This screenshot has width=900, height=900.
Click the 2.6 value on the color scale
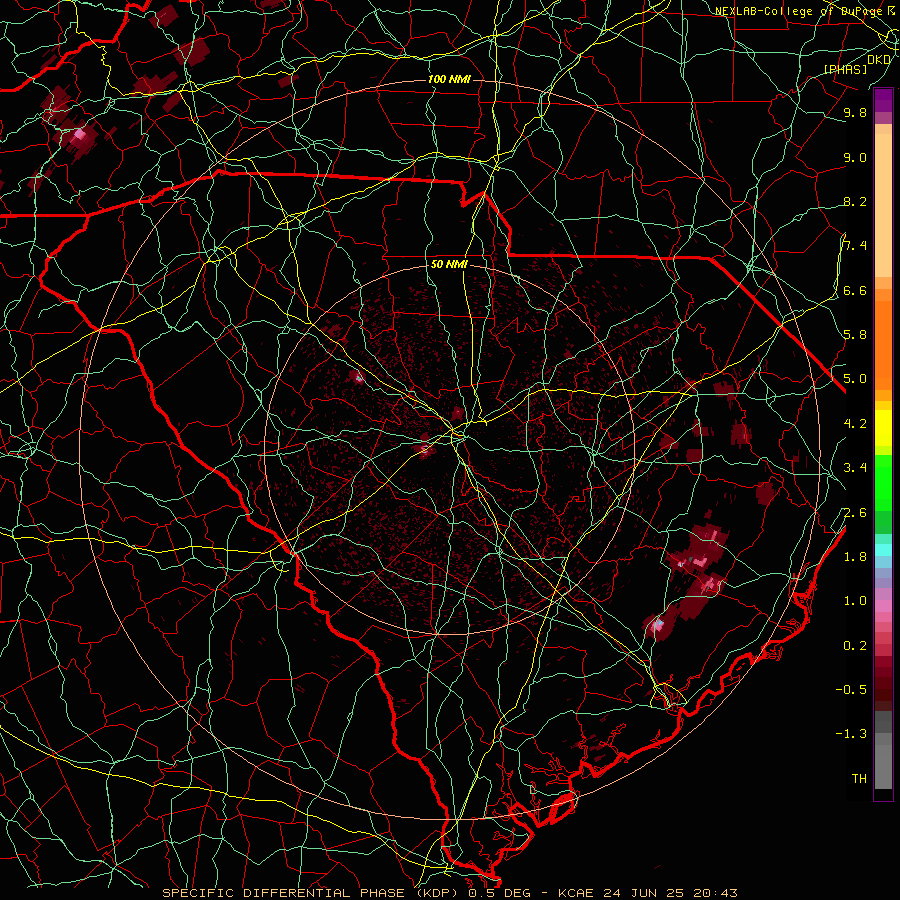855,513
